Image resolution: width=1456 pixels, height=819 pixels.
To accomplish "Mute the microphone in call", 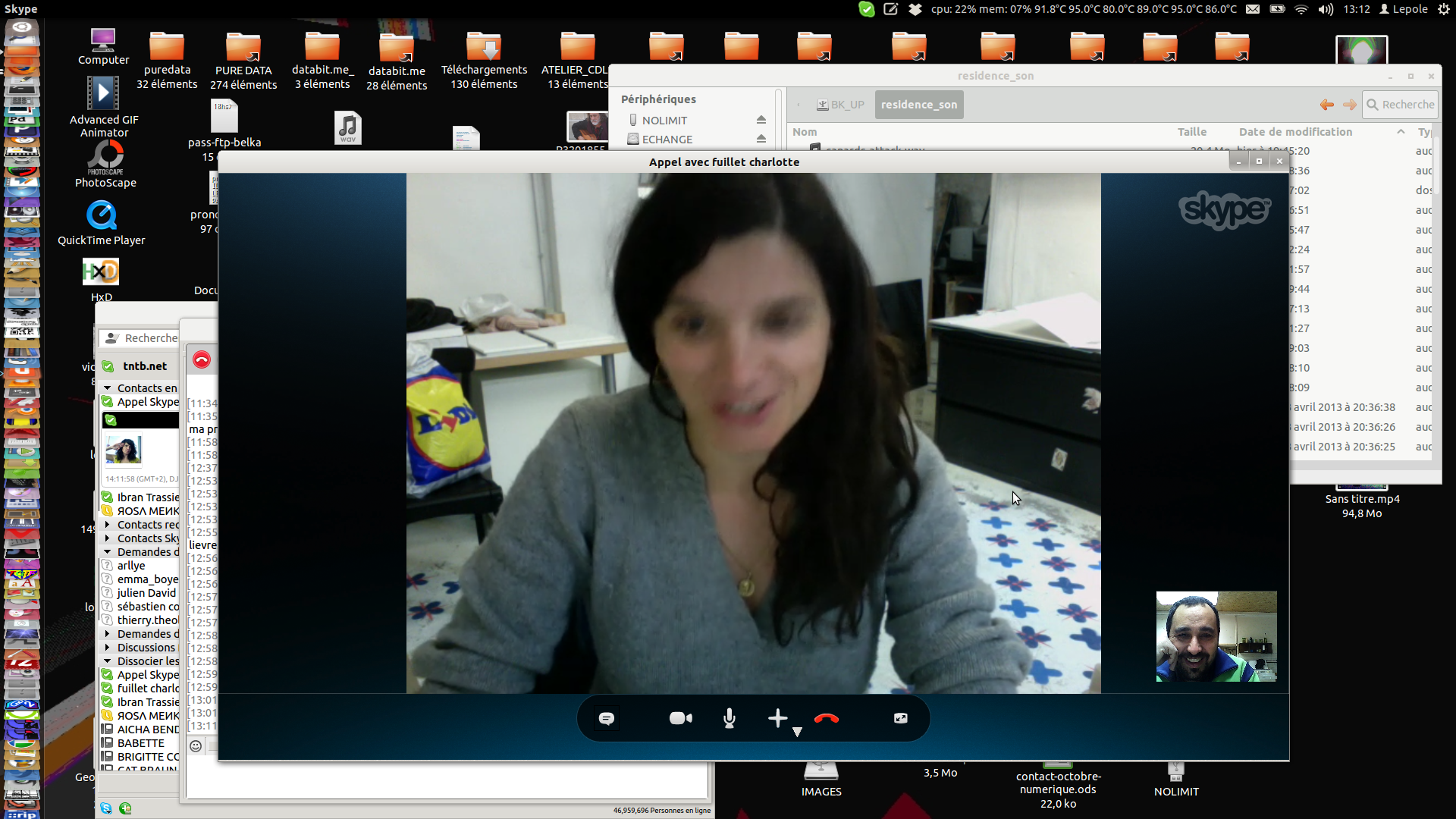I will [x=730, y=718].
